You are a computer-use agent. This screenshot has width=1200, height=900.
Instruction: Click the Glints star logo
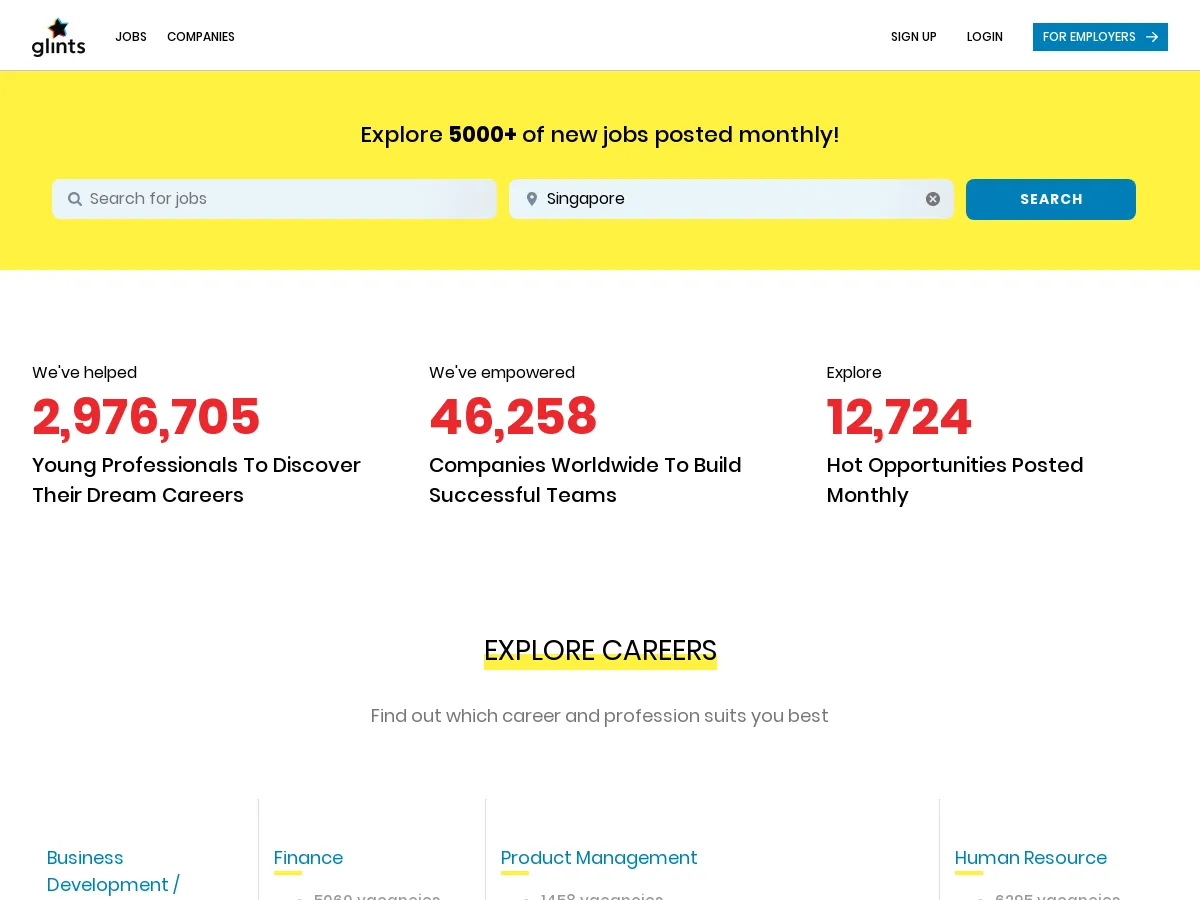coord(58,37)
